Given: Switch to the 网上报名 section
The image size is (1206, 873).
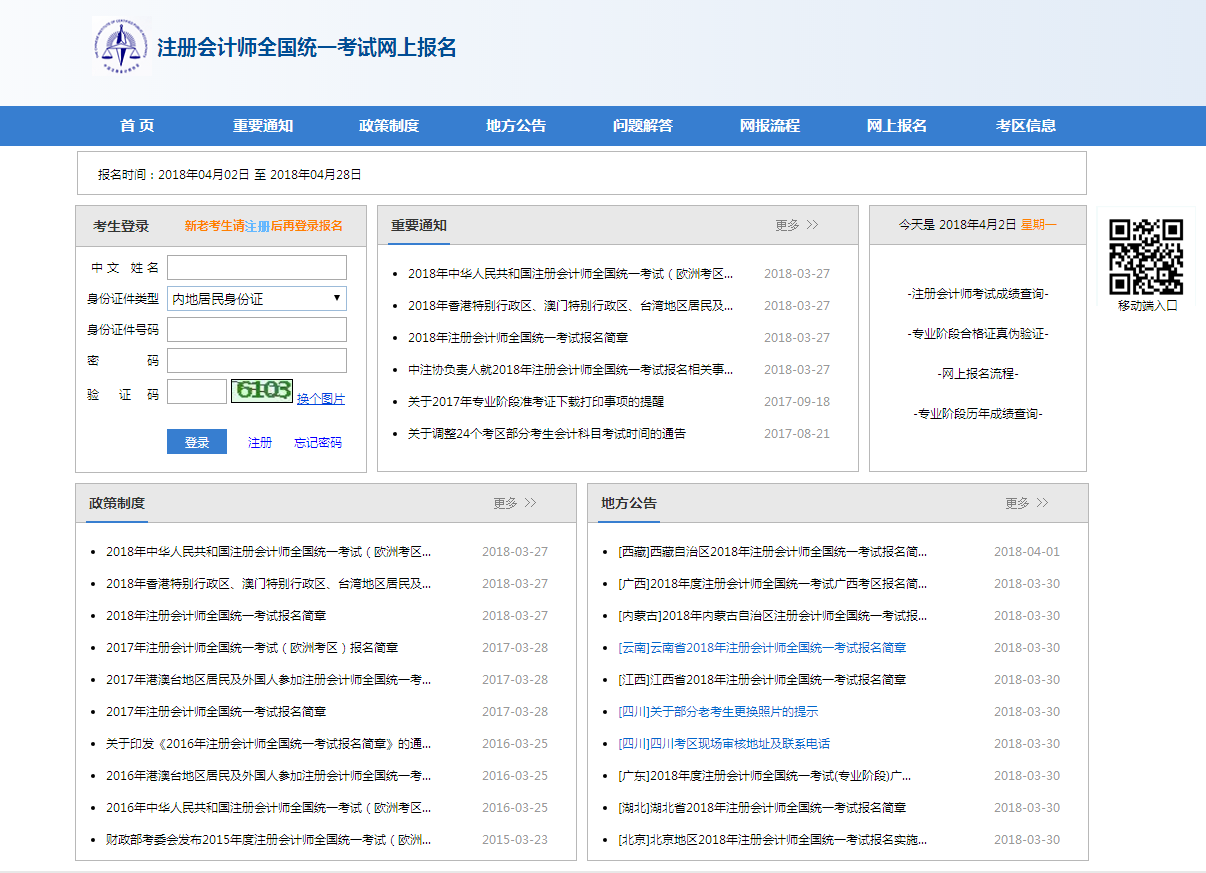Looking at the screenshot, I should [x=897, y=125].
